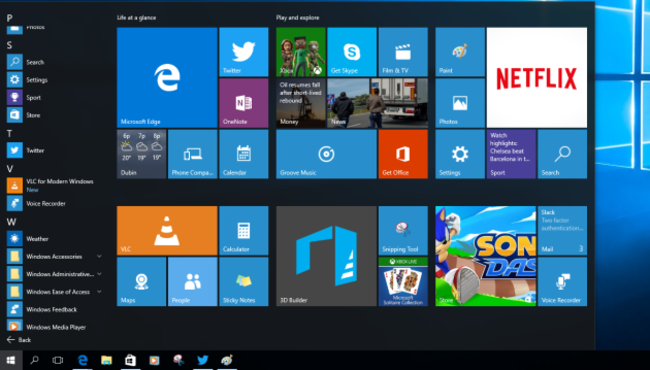This screenshot has width=650, height=370.
Task: Open File Explorer from the taskbar
Action: 107,360
